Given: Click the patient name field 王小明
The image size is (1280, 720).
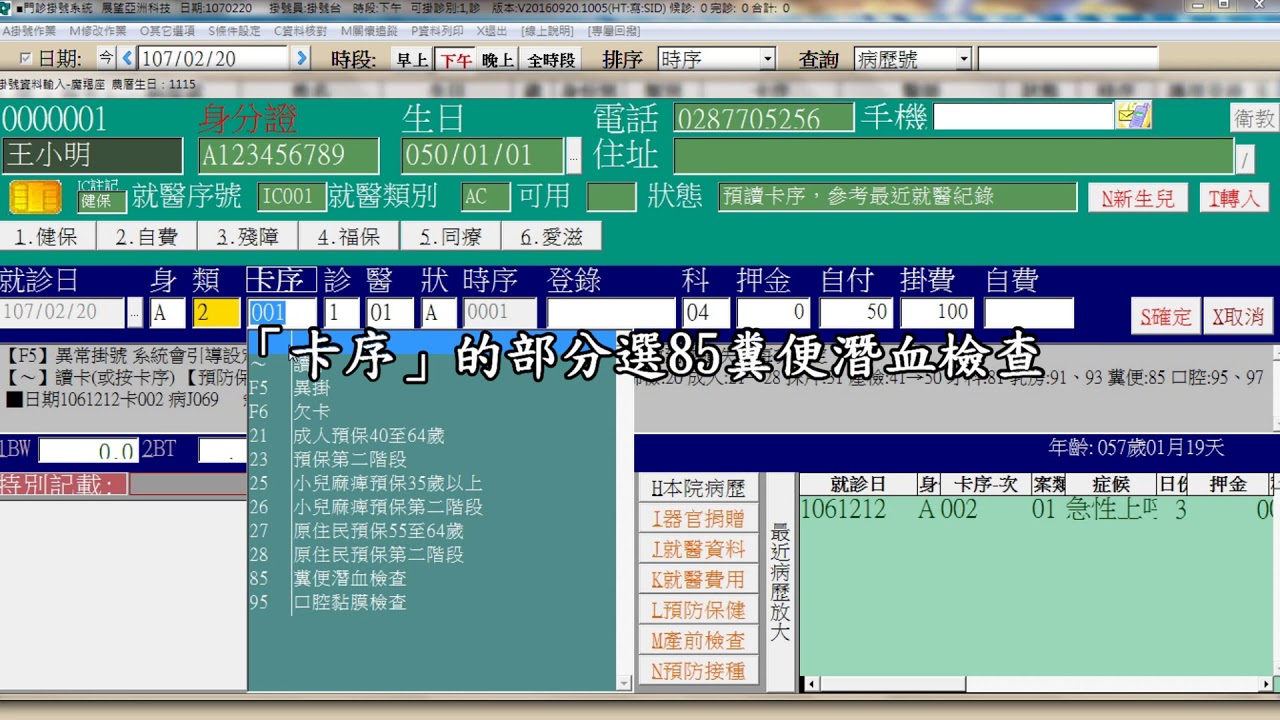Looking at the screenshot, I should 92,156.
